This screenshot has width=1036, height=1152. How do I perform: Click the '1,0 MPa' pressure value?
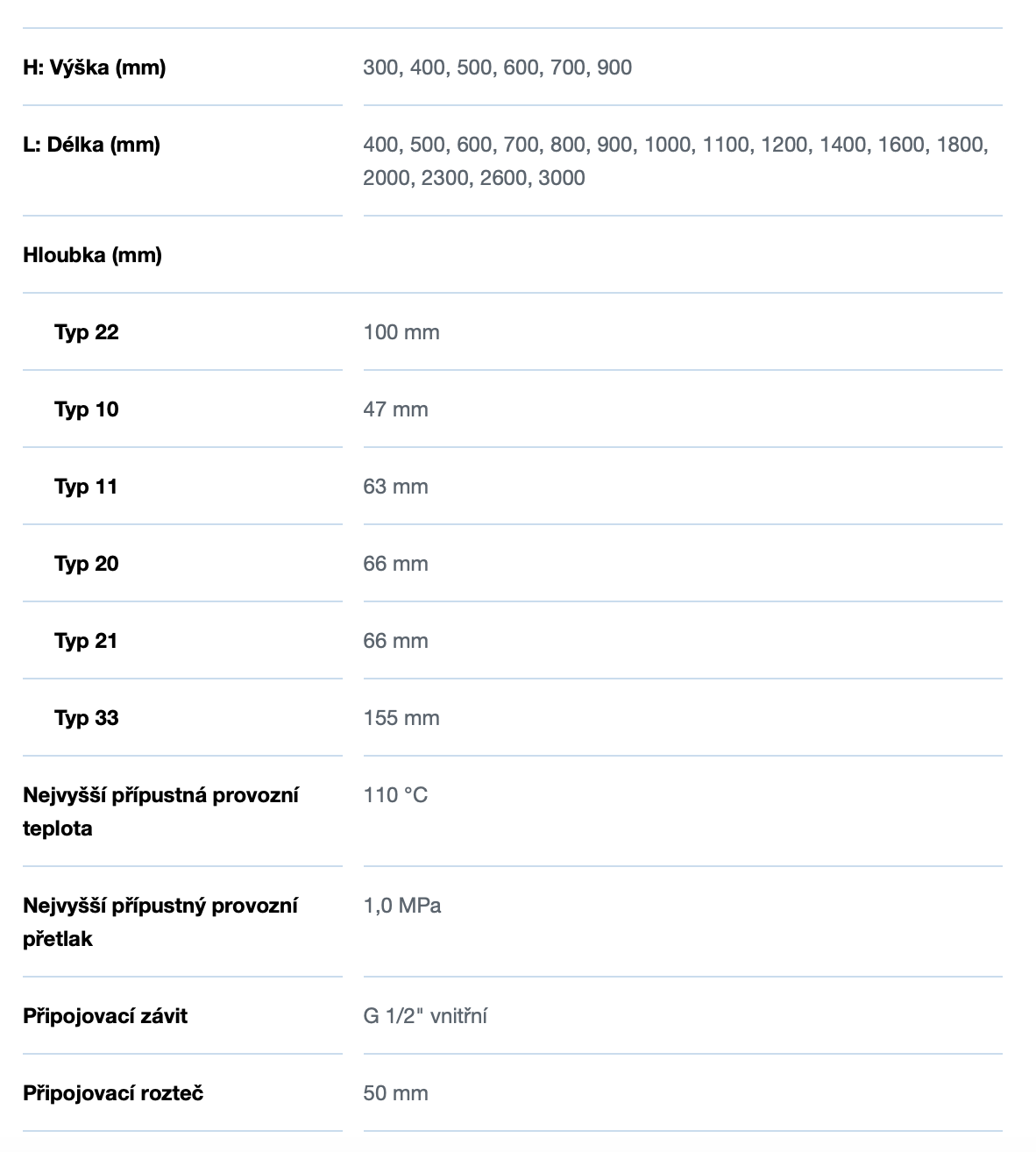click(402, 906)
